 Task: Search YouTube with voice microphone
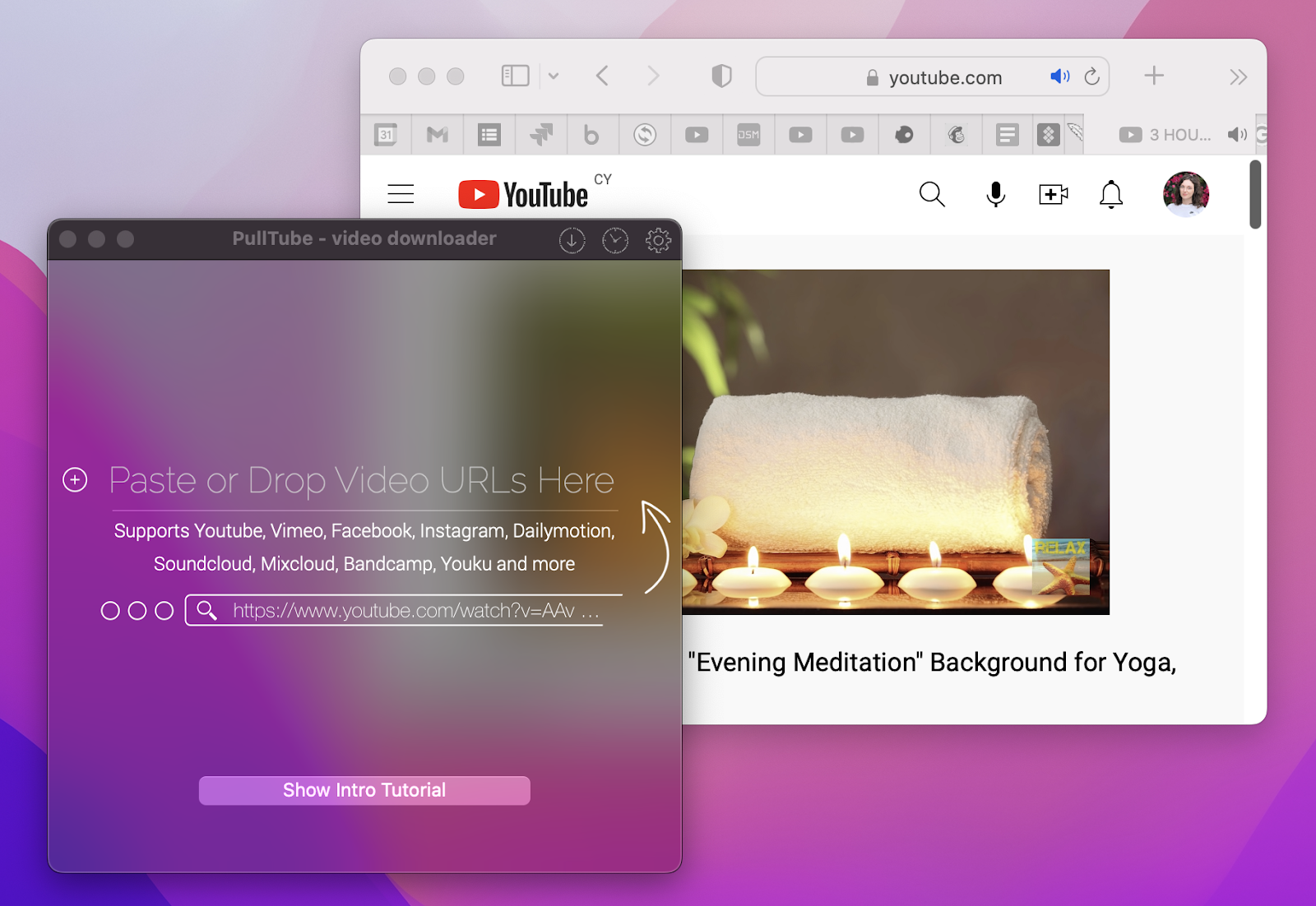click(995, 194)
